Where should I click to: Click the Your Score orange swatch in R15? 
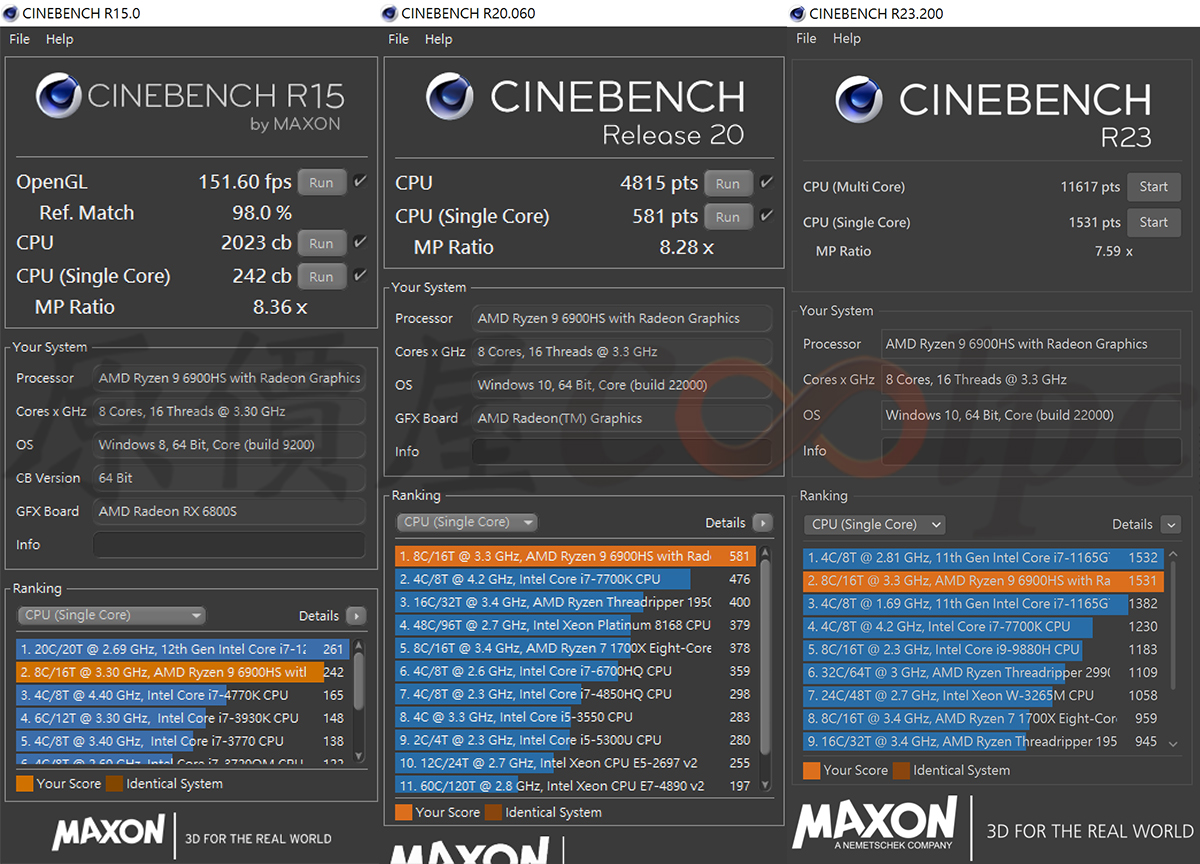click(25, 784)
